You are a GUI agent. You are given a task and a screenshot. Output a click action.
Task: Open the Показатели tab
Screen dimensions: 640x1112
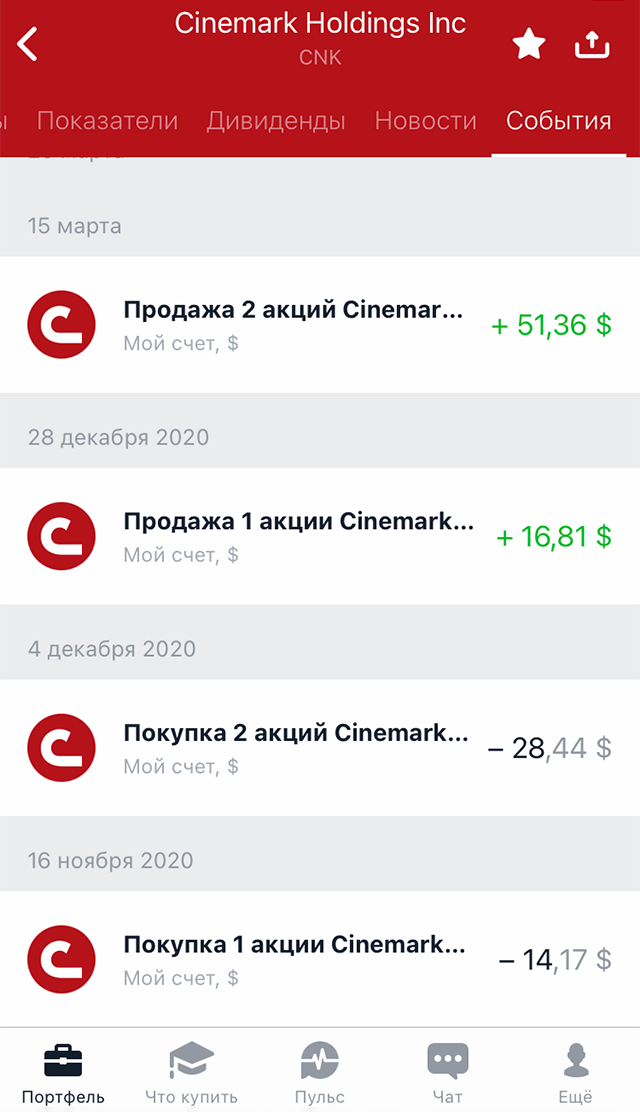point(107,122)
